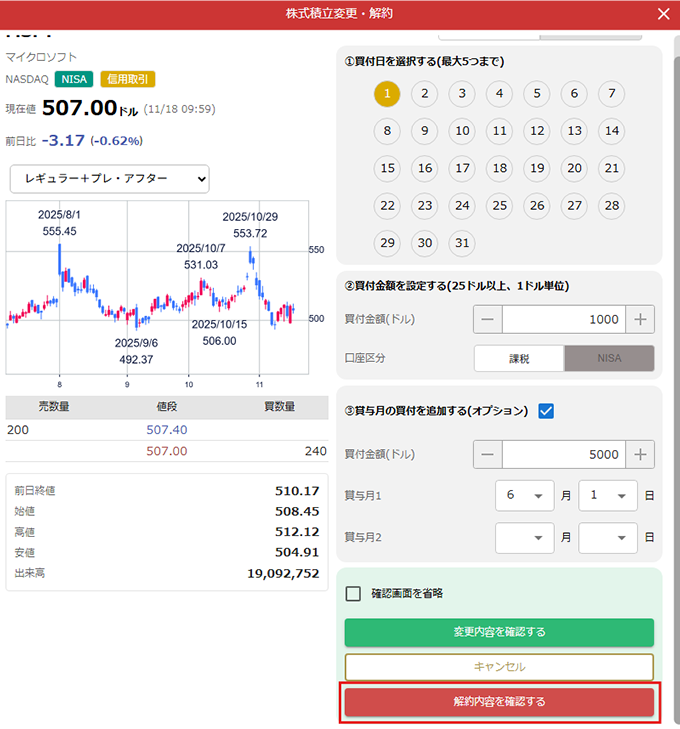Select purchase day 15
Image resolution: width=680 pixels, height=729 pixels.
pyautogui.click(x=387, y=169)
